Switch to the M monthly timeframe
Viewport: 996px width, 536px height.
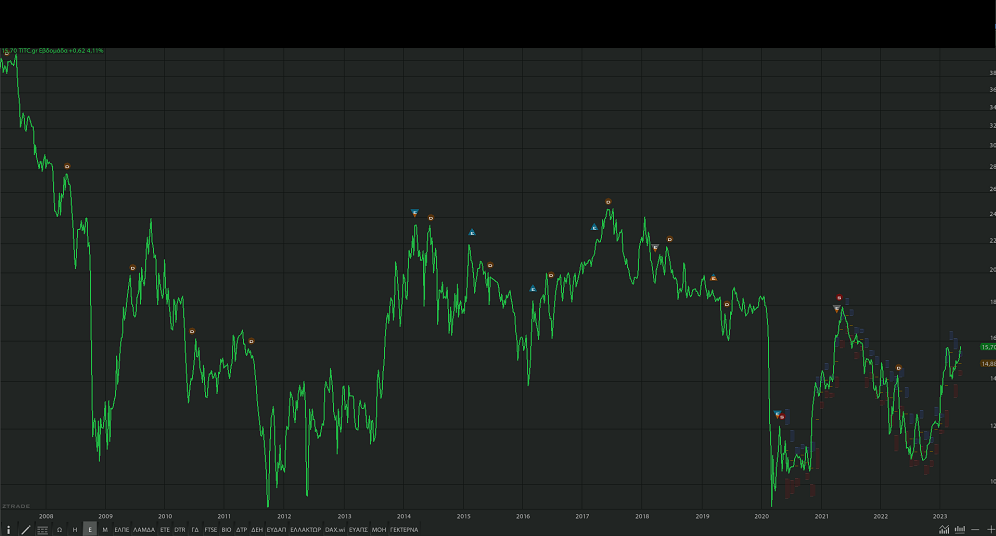105,530
